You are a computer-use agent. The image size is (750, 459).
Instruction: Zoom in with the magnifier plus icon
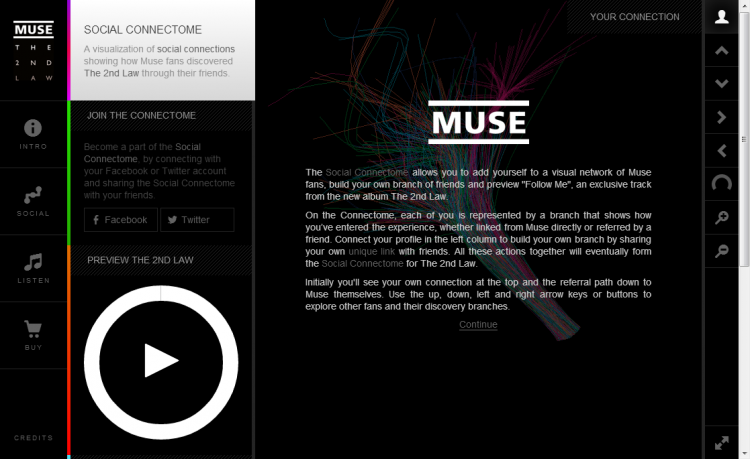[x=721, y=218]
